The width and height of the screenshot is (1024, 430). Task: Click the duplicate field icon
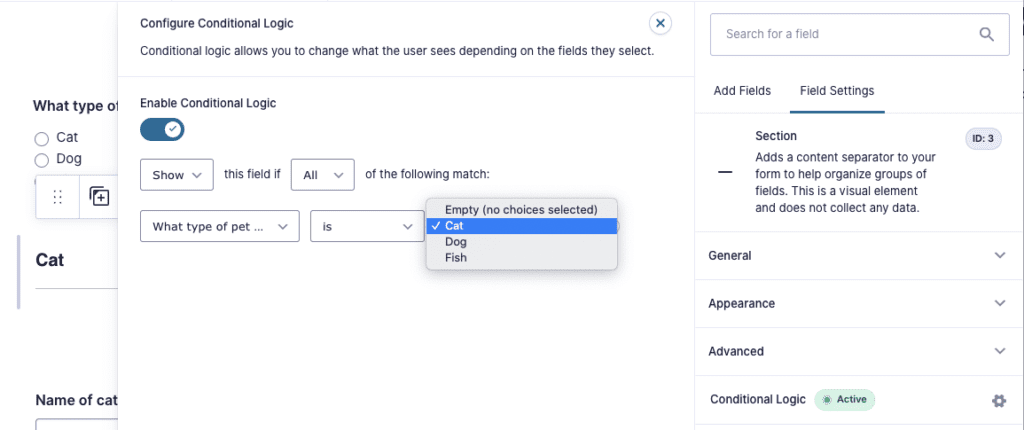point(99,196)
